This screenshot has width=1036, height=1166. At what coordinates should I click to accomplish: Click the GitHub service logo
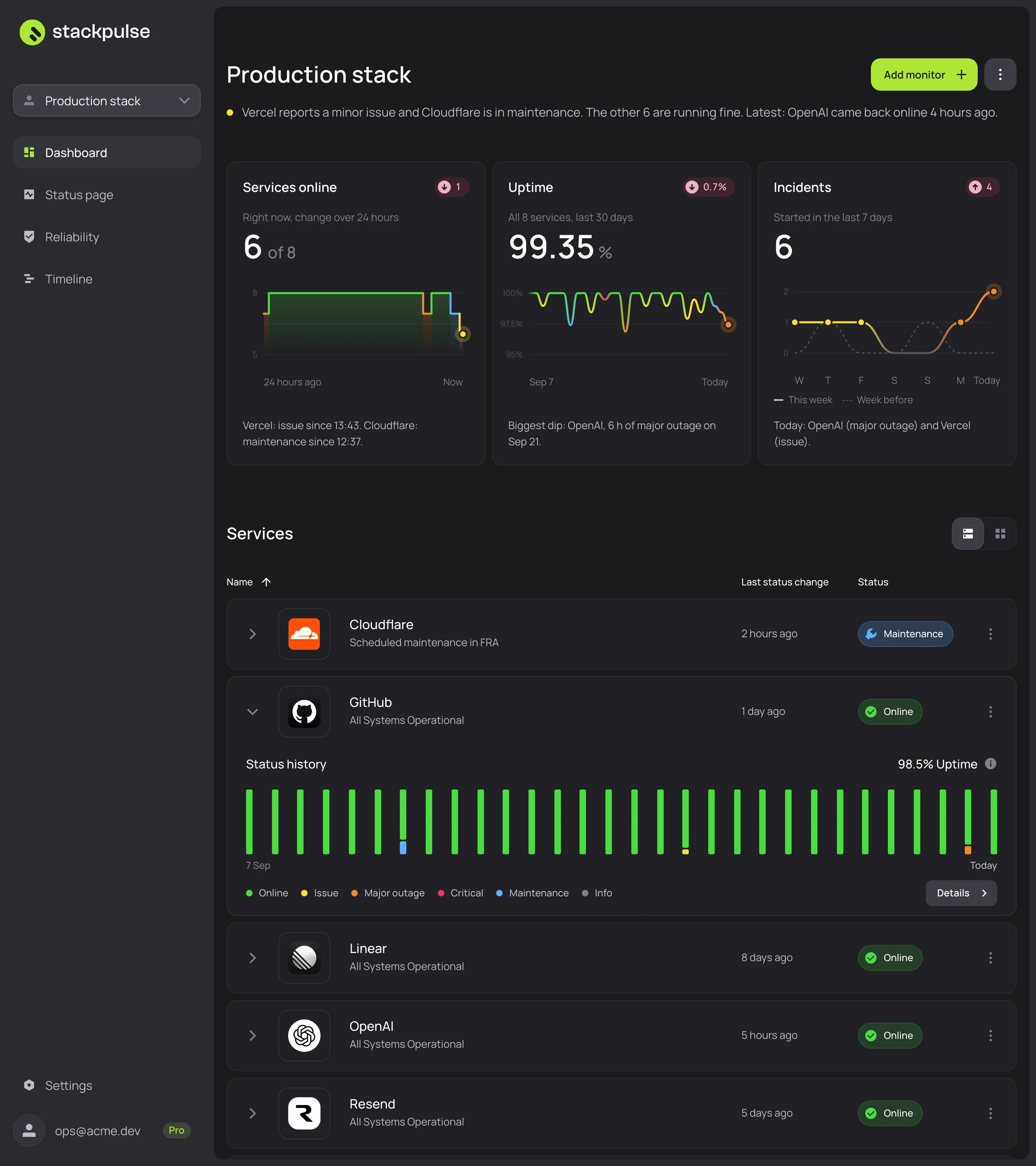pyautogui.click(x=304, y=711)
